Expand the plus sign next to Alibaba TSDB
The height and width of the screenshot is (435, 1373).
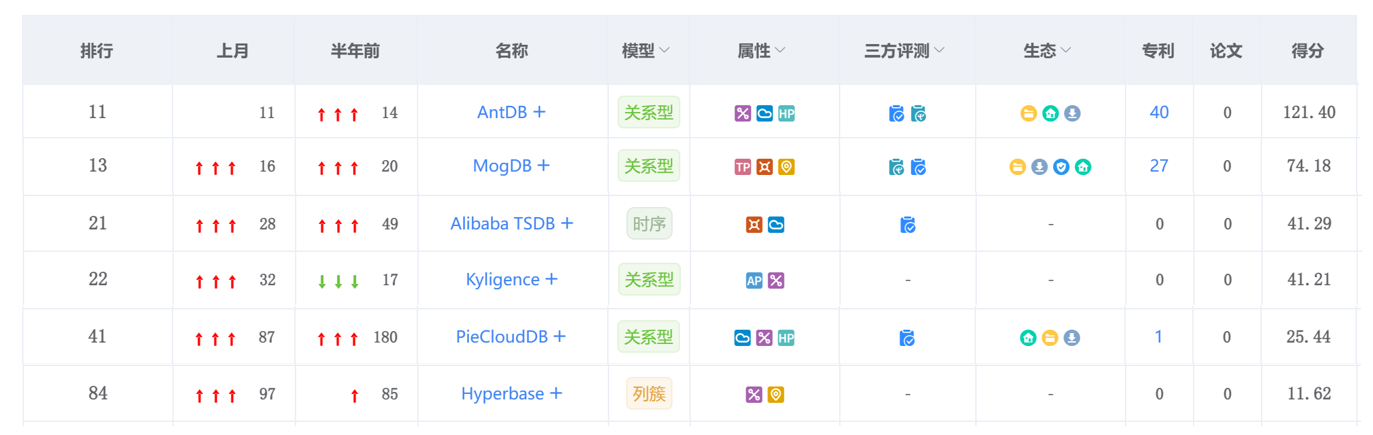[567, 224]
